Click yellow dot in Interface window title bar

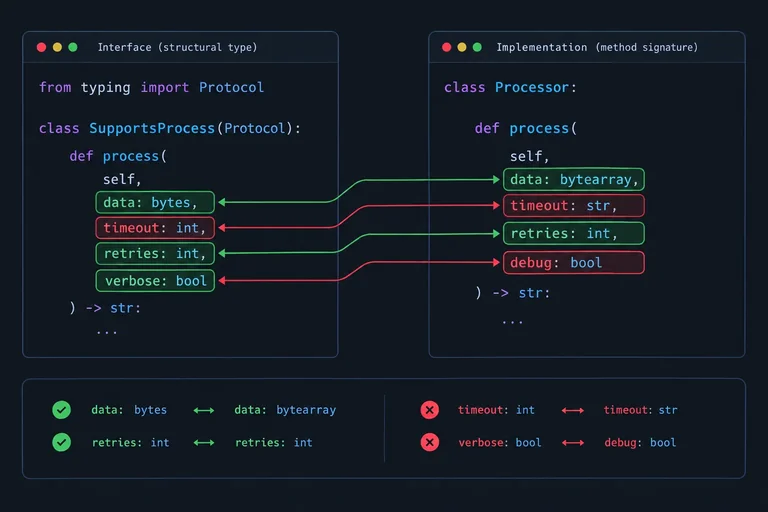click(57, 47)
